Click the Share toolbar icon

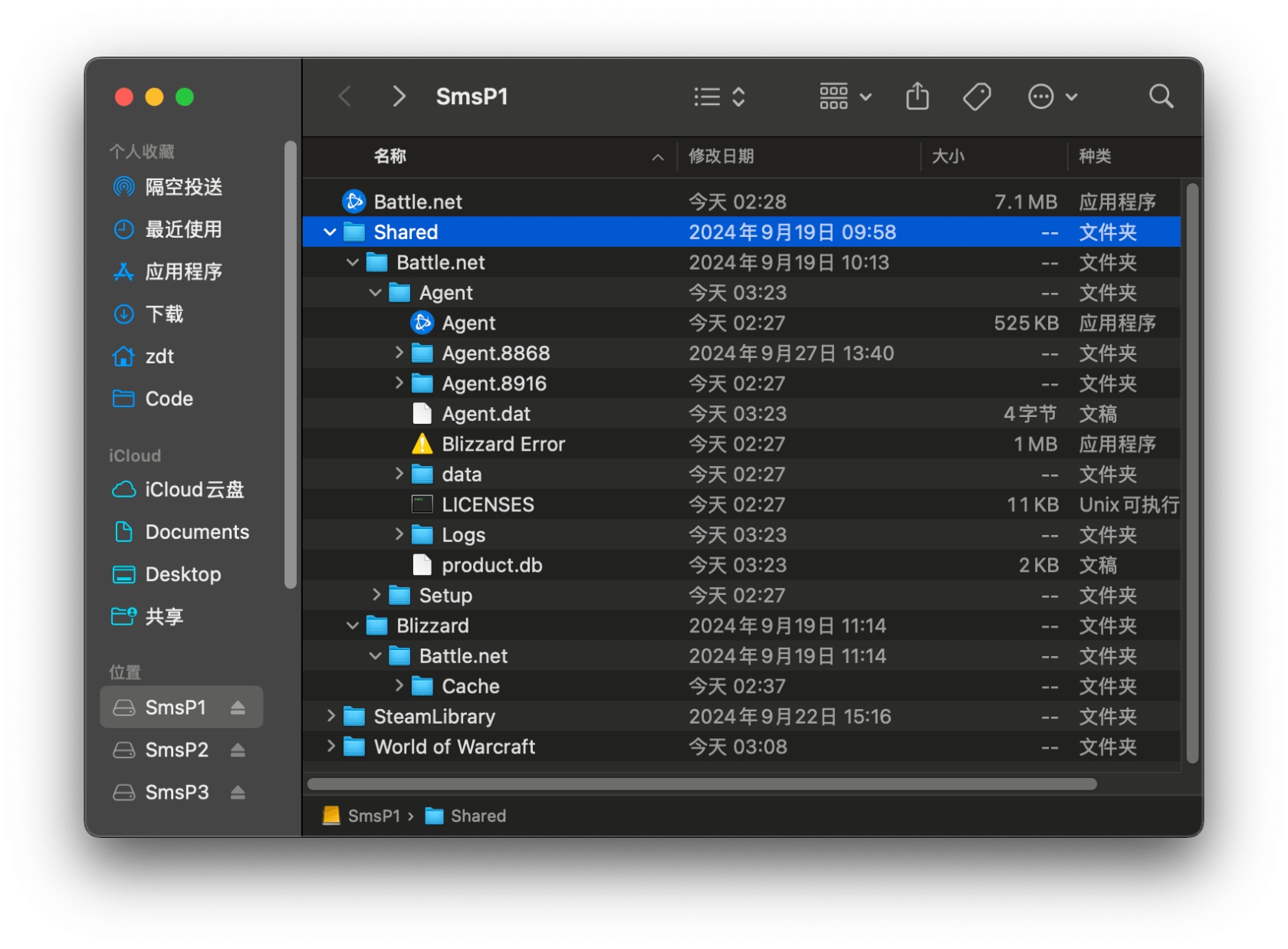917,97
